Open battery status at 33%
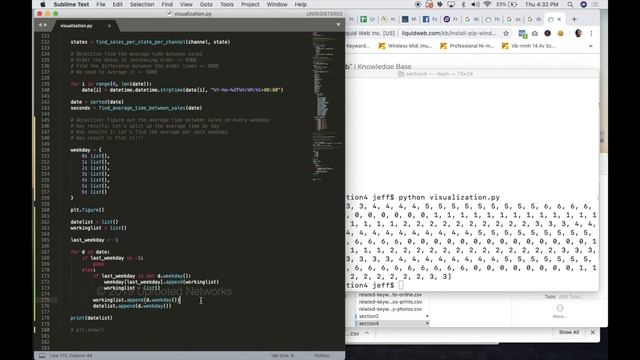Viewport: 640px width, 360px height. click(507, 4)
